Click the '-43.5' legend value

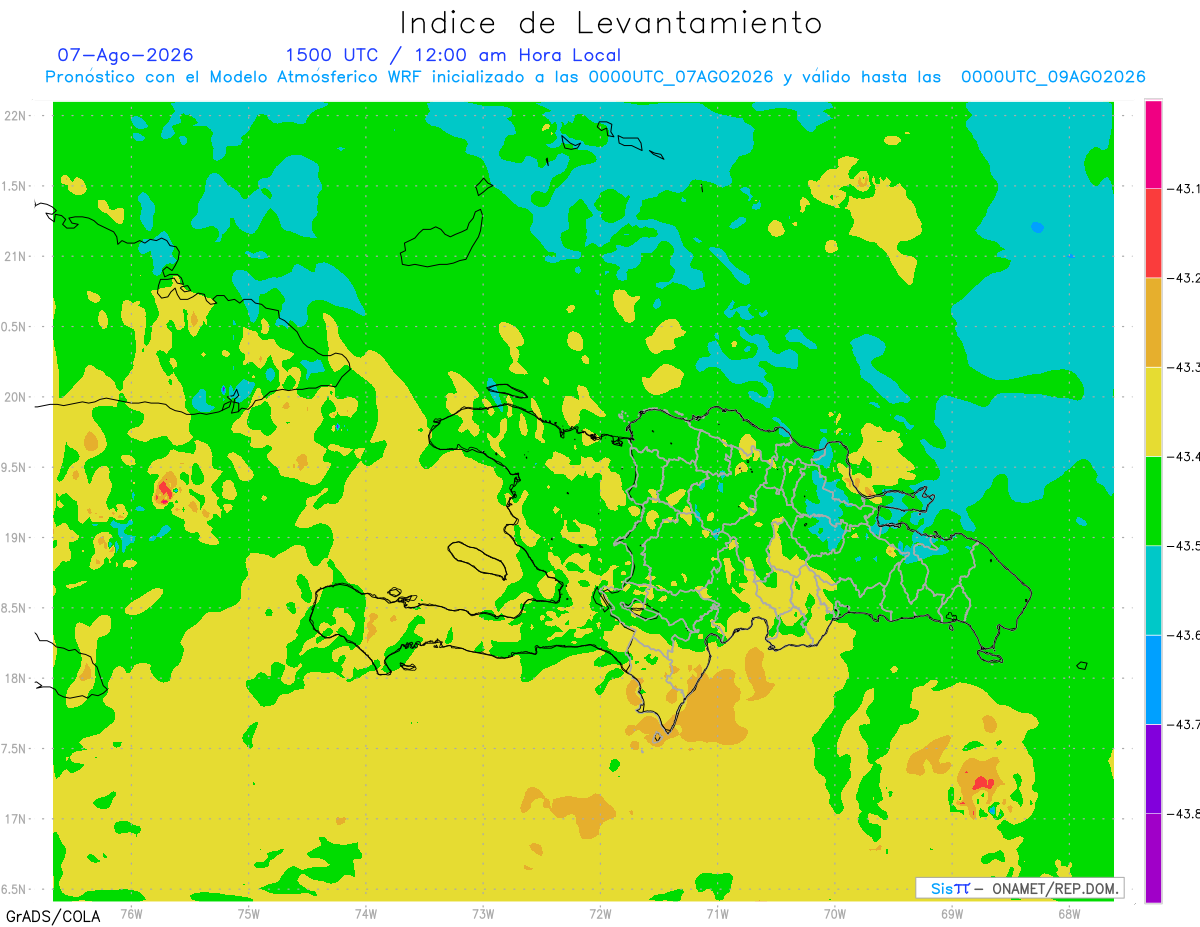point(1183,546)
